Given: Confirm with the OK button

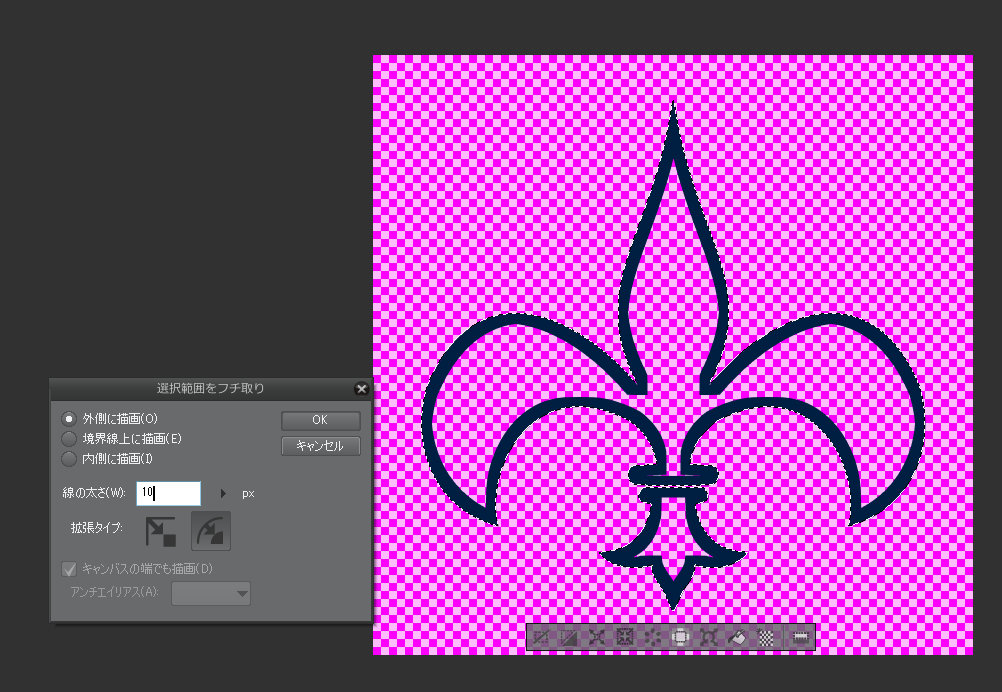Looking at the screenshot, I should pos(320,420).
